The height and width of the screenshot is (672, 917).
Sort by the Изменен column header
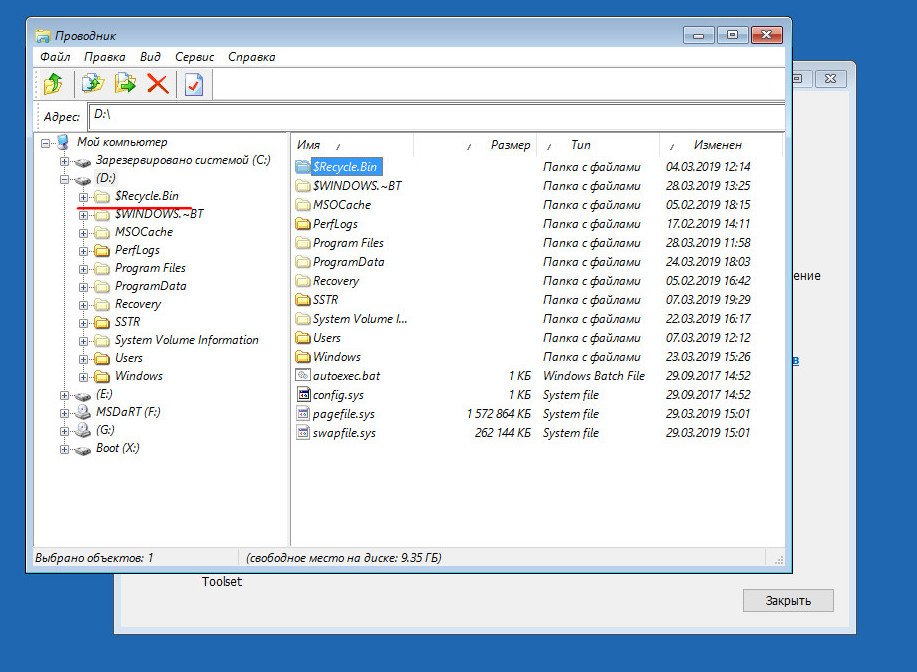pos(720,145)
